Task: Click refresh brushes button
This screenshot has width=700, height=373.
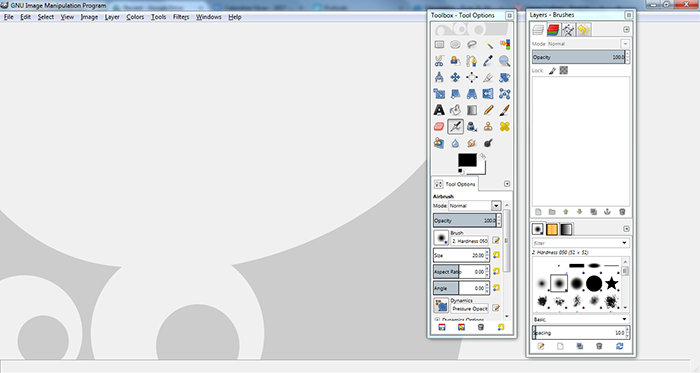Action: [x=620, y=346]
